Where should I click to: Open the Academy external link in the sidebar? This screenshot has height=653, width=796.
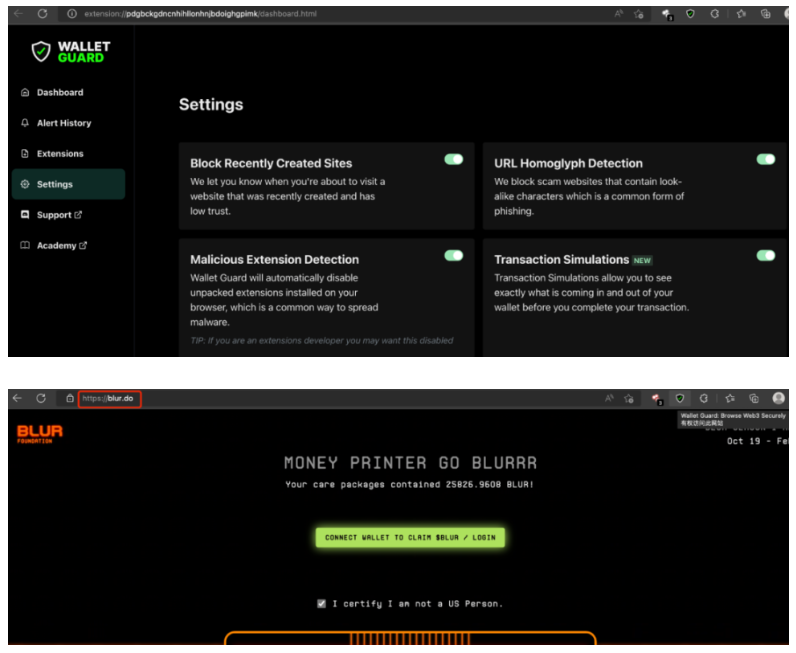point(62,245)
